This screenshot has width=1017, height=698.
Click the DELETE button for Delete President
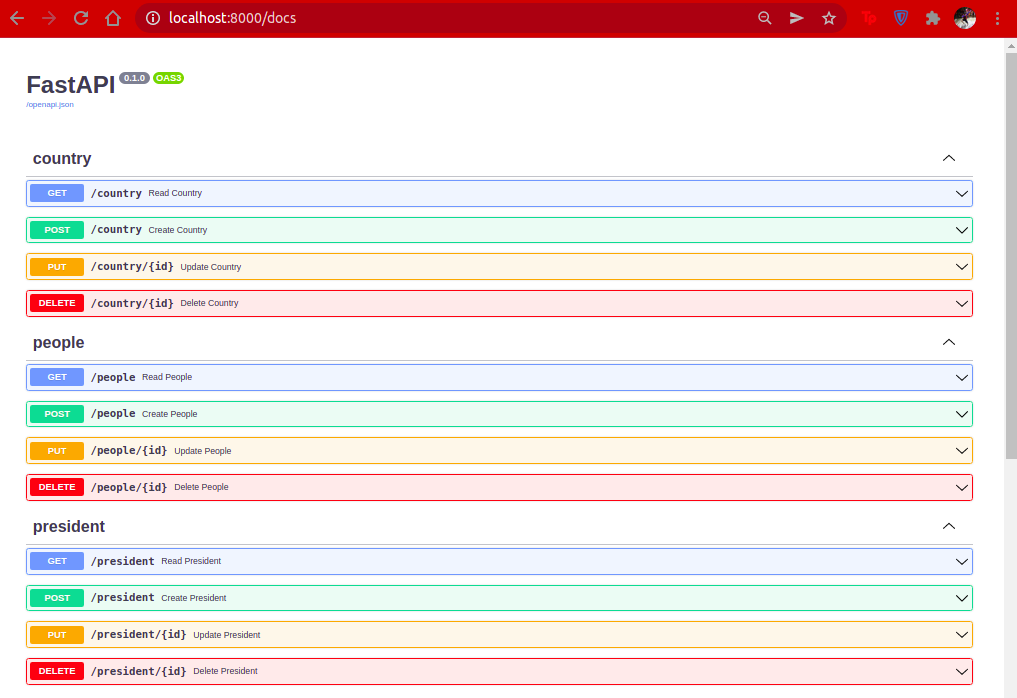pyautogui.click(x=57, y=671)
